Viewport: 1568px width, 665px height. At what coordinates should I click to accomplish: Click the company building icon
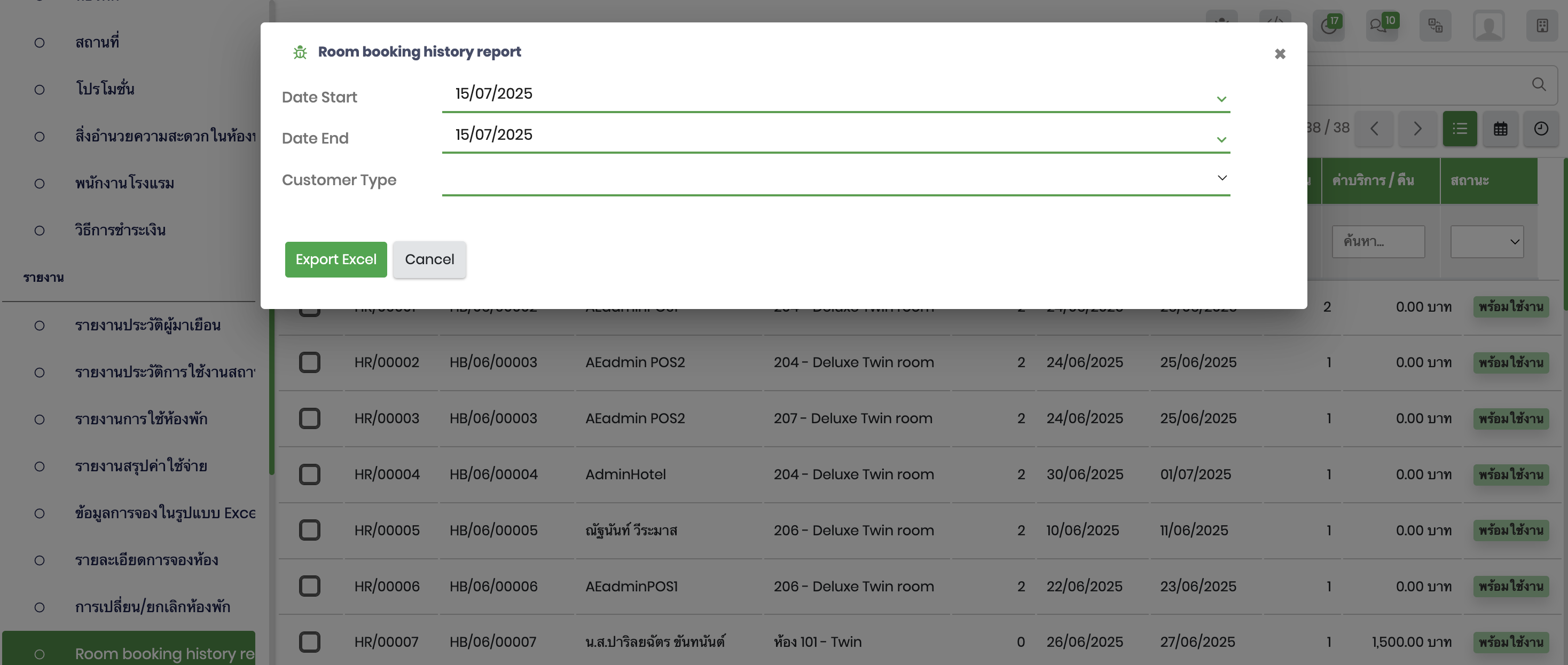pos(1542,26)
